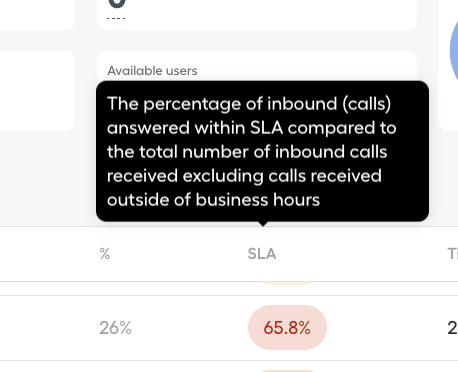
Task: Click the partially visible card at right edge
Action: click(x=448, y=66)
